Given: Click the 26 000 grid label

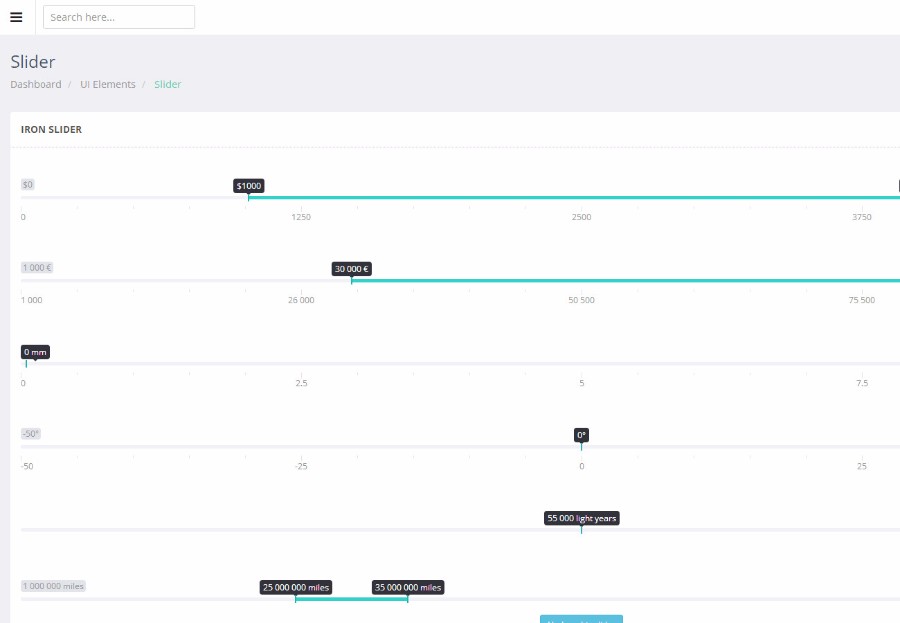Looking at the screenshot, I should click(x=301, y=300).
